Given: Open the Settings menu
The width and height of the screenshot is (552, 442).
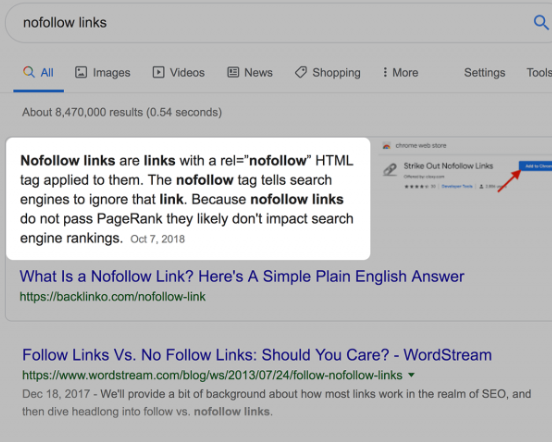Looking at the screenshot, I should 484,72.
